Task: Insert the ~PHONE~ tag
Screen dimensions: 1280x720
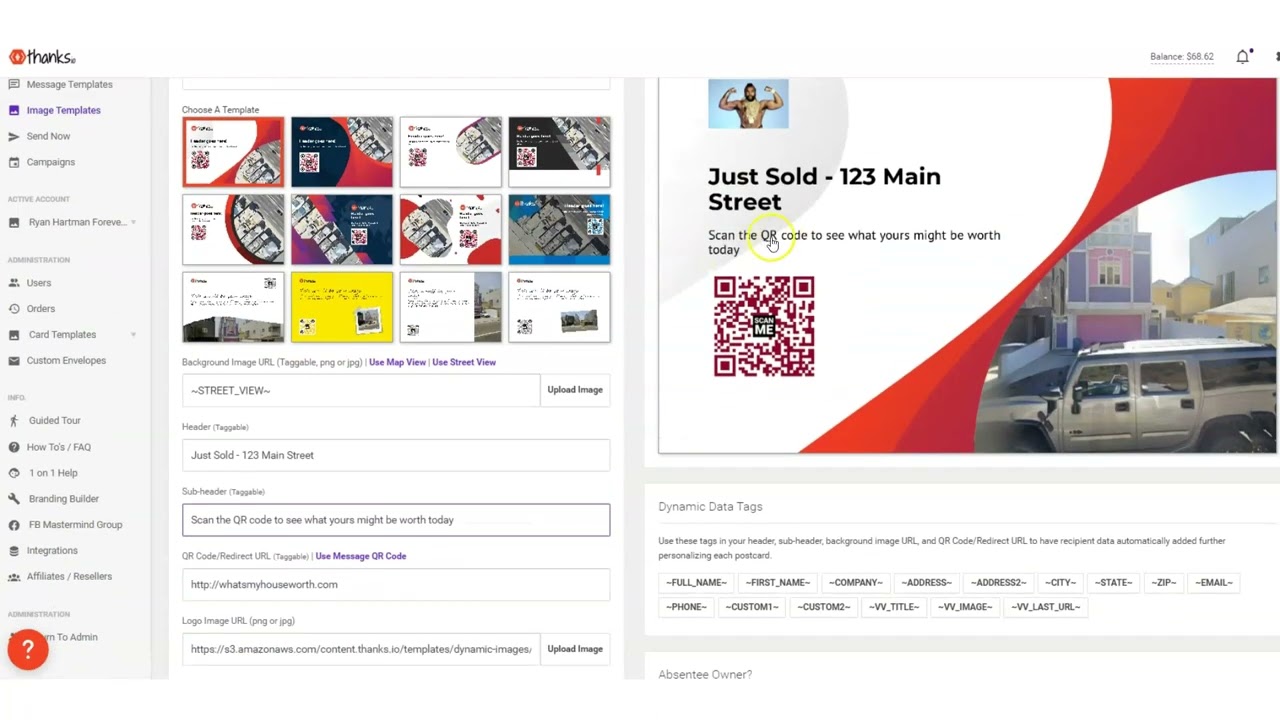Action: 687,607
